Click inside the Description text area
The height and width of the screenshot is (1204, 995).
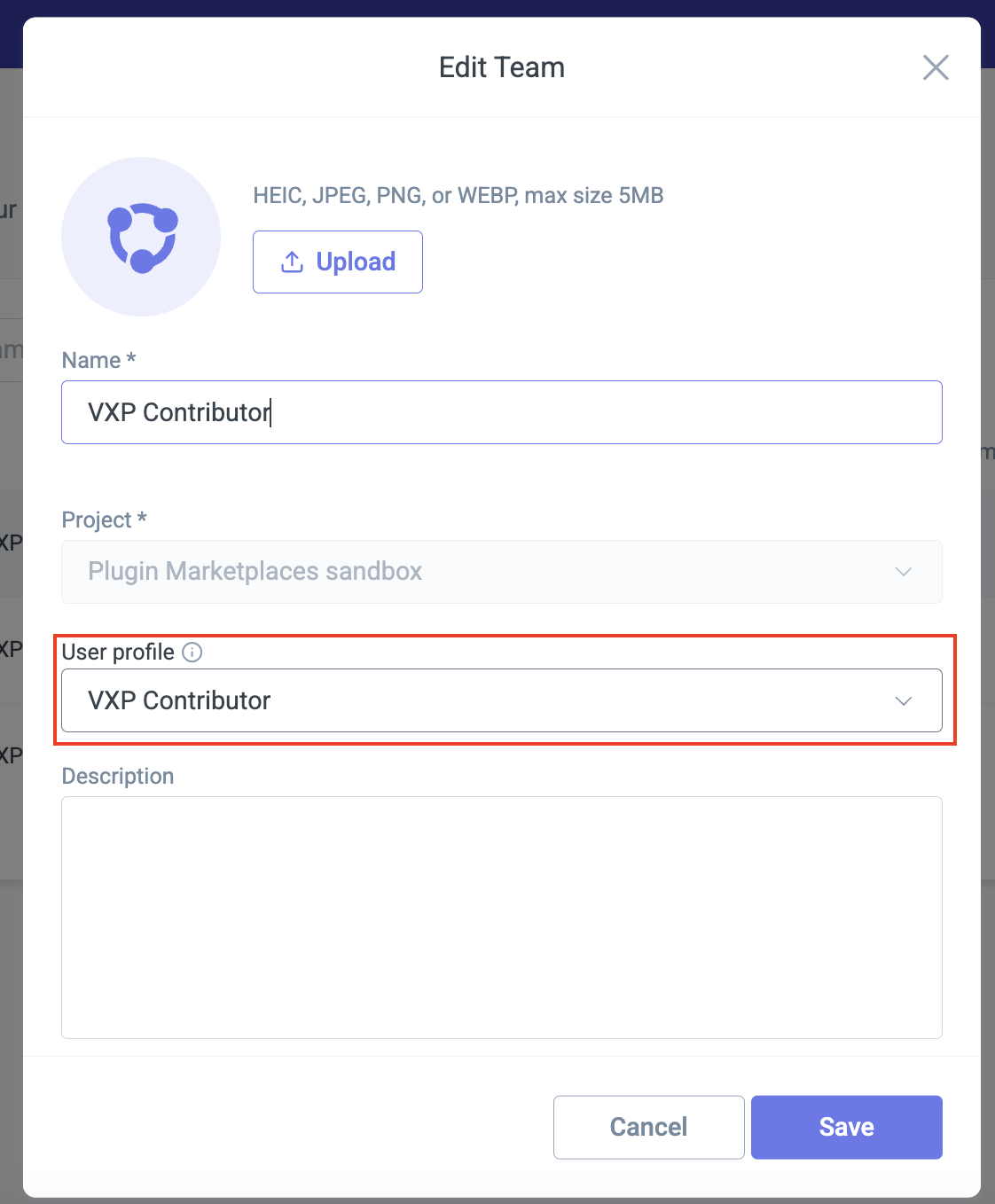501,918
